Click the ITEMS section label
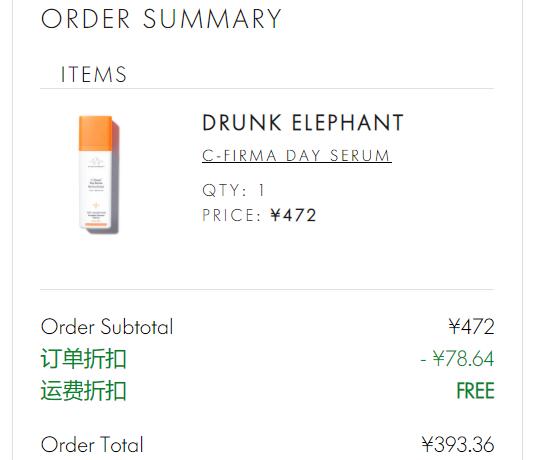The height and width of the screenshot is (460, 546). pos(94,74)
